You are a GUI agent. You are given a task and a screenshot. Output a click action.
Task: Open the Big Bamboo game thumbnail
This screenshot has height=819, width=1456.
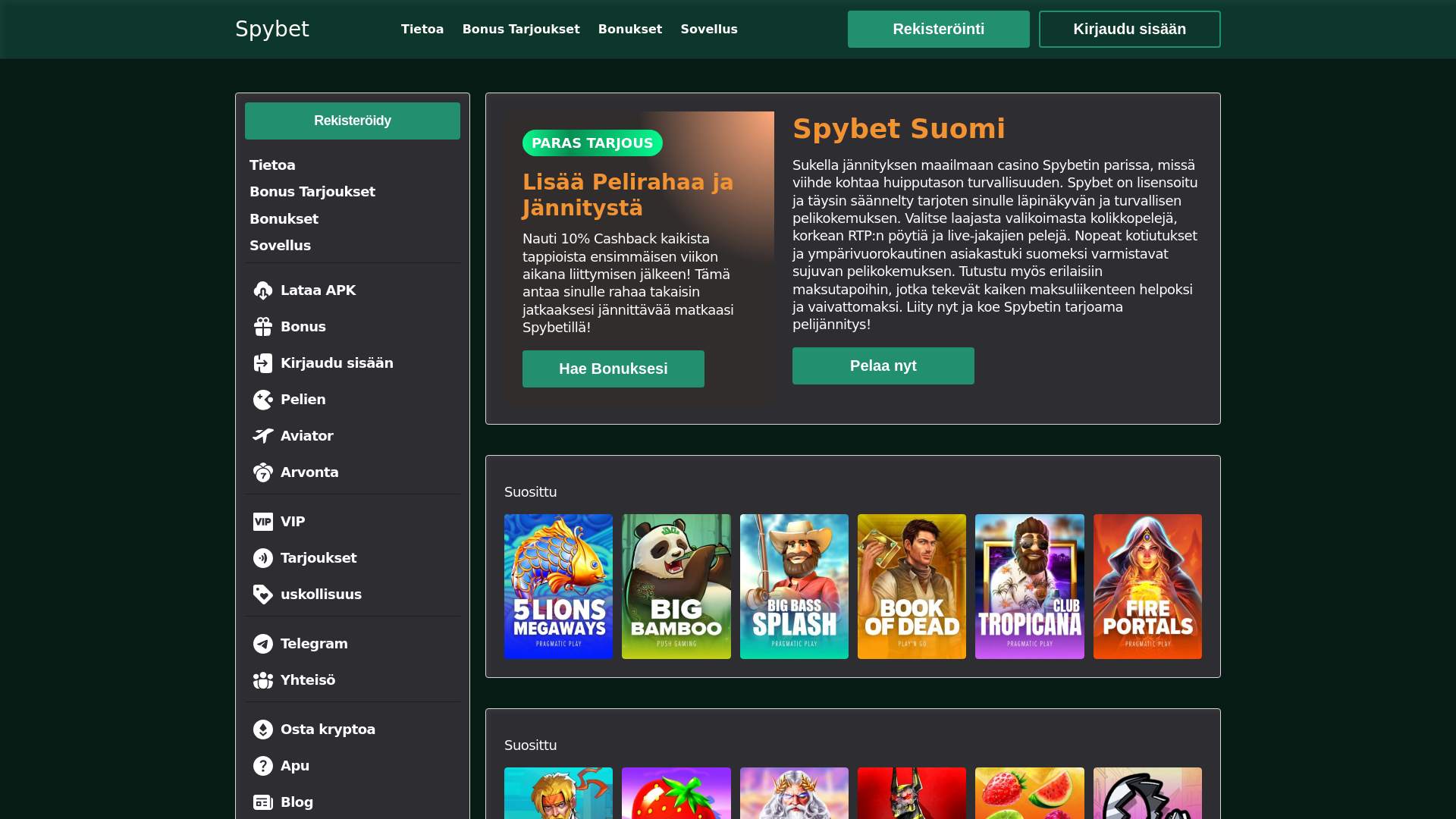676,586
